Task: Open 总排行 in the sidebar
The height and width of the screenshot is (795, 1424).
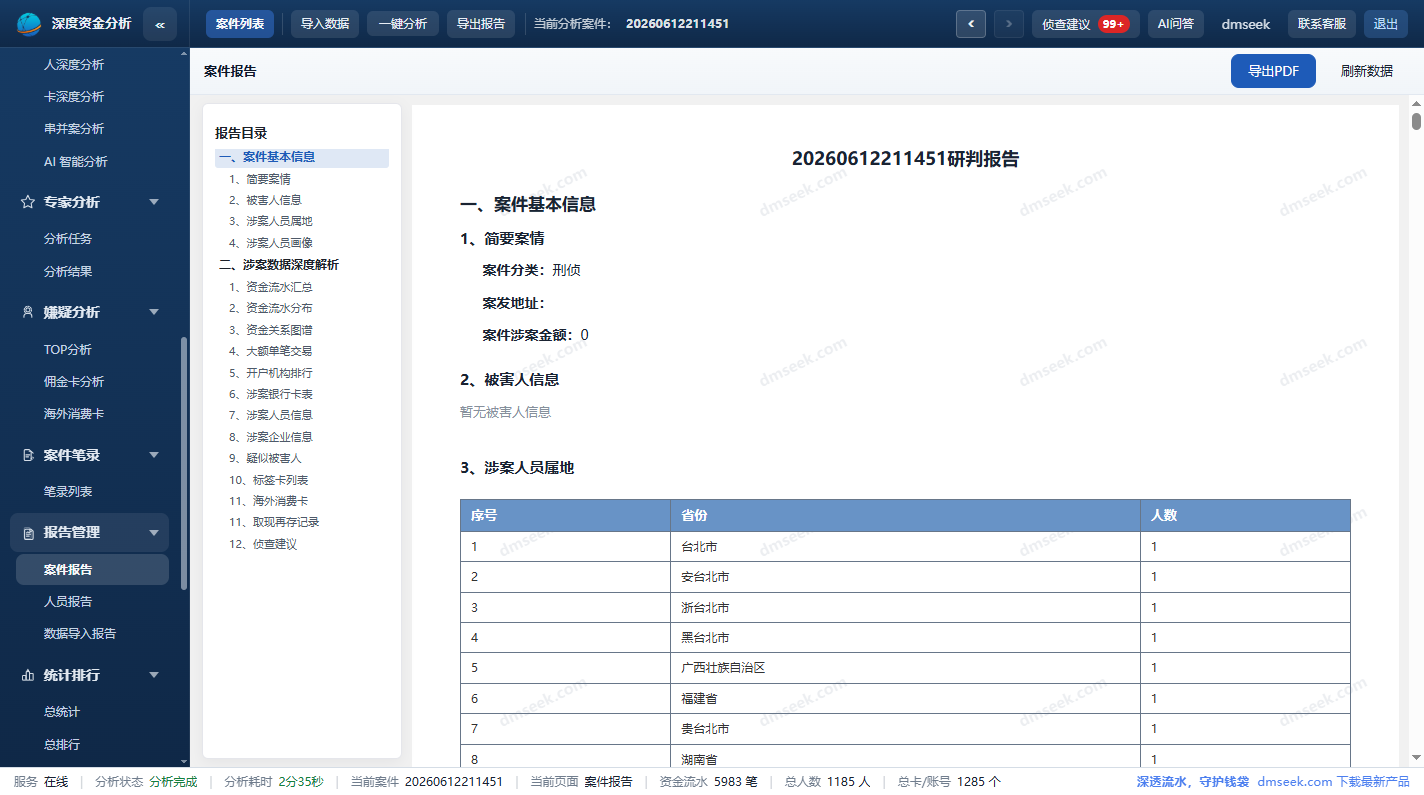Action: point(62,745)
